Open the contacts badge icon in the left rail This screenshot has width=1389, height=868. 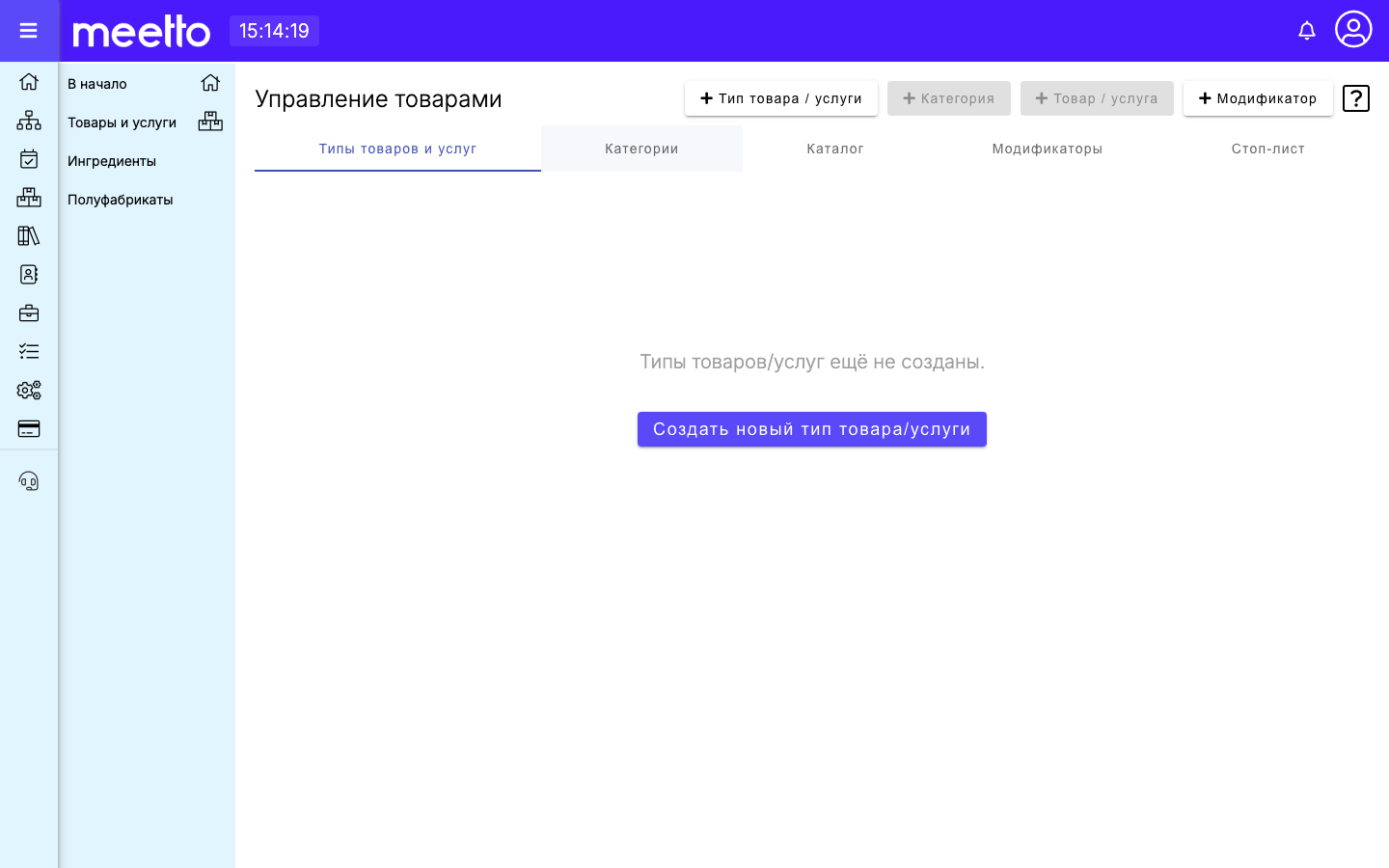pos(29,275)
